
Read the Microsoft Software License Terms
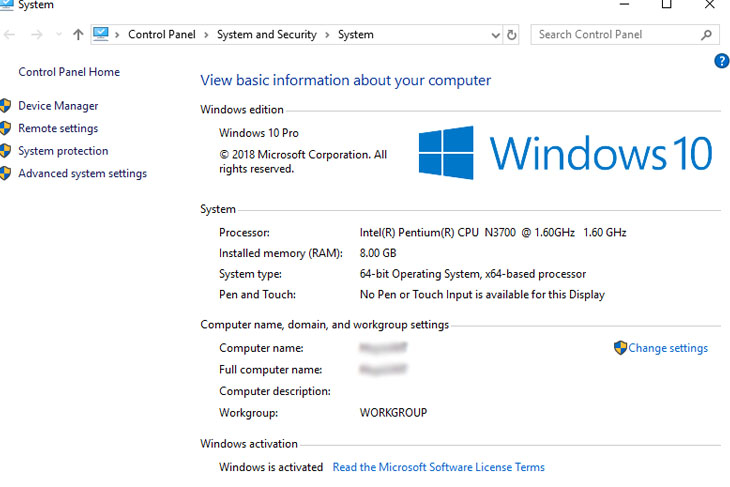click(x=438, y=467)
